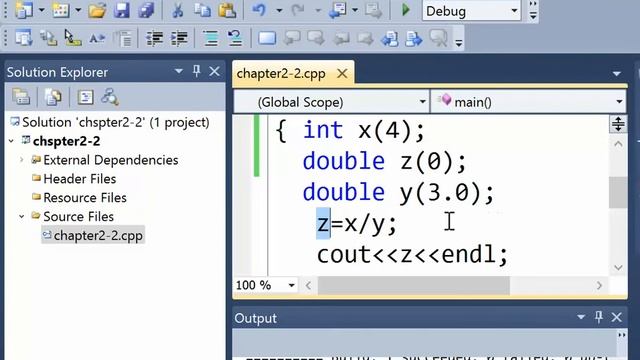Click the New Project toolbar icon
Image resolution: width=640 pixels, height=360 pixels.
(x=24, y=10)
